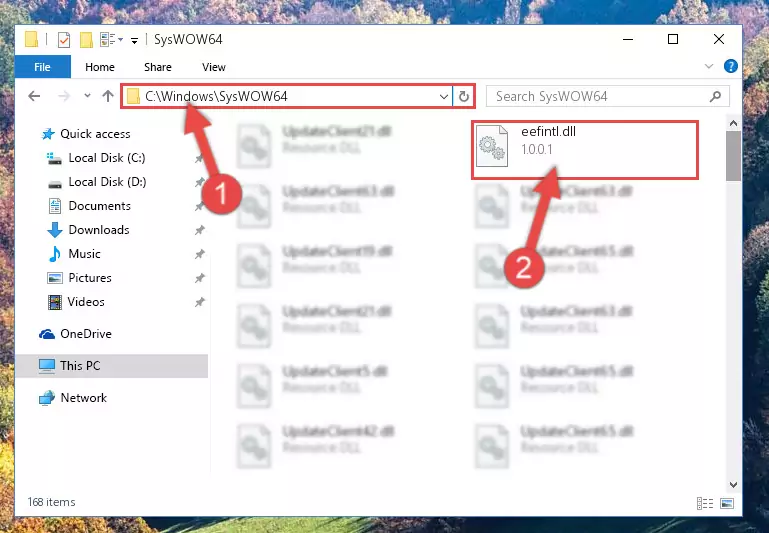769x533 pixels.
Task: Refresh the SysWOW64 folder
Action: coord(463,96)
